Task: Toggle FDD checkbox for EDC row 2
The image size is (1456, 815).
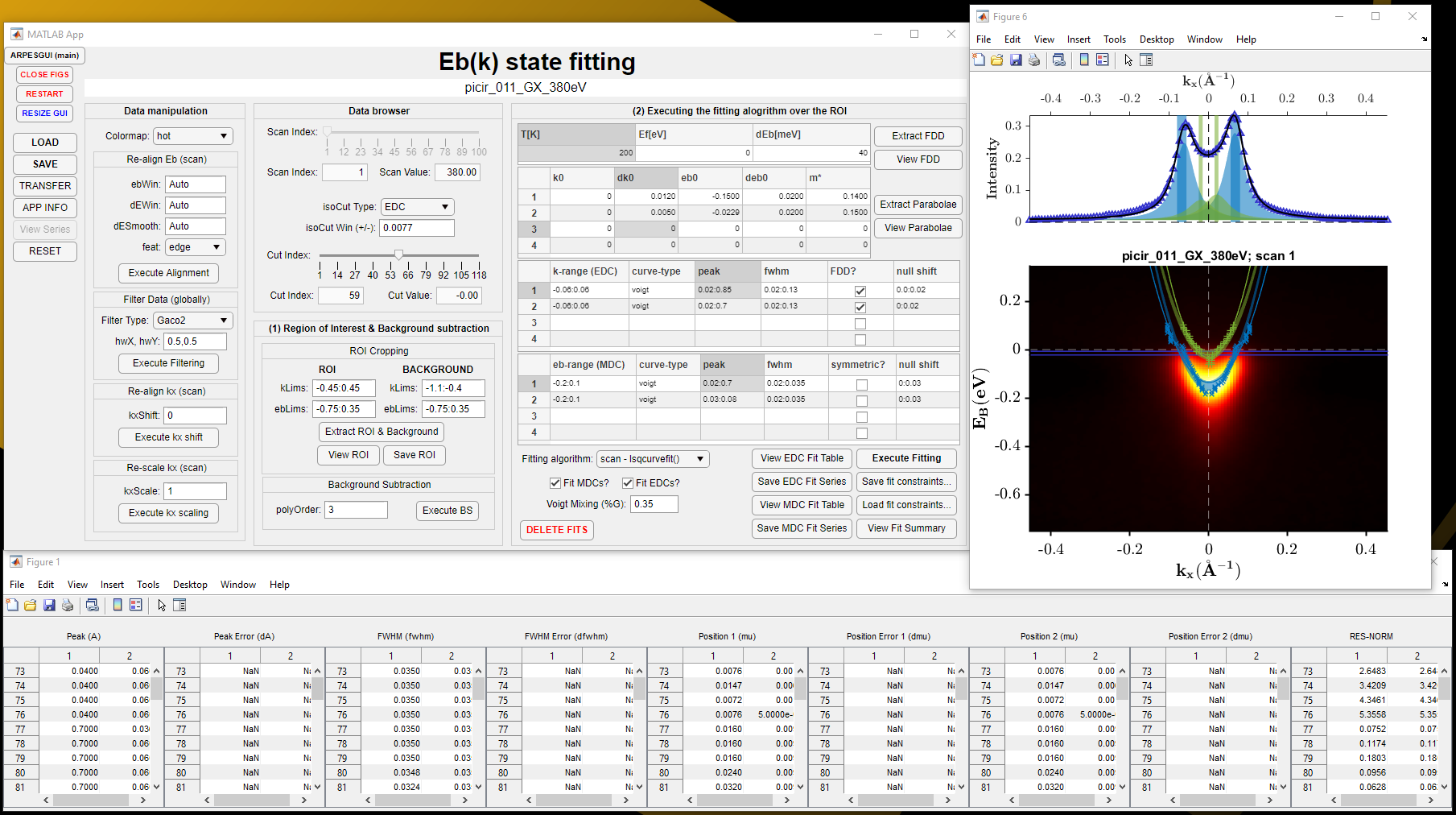Action: click(x=860, y=307)
